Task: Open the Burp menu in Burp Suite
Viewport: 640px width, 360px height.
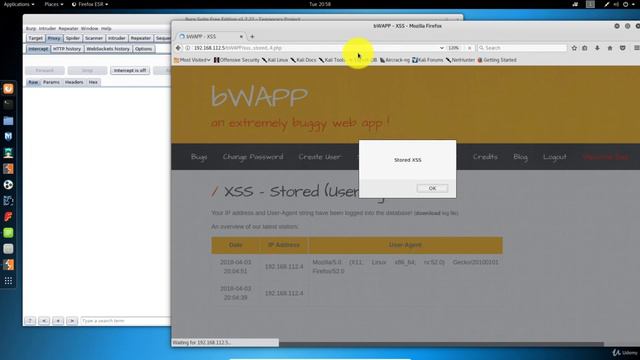Action: (x=31, y=29)
